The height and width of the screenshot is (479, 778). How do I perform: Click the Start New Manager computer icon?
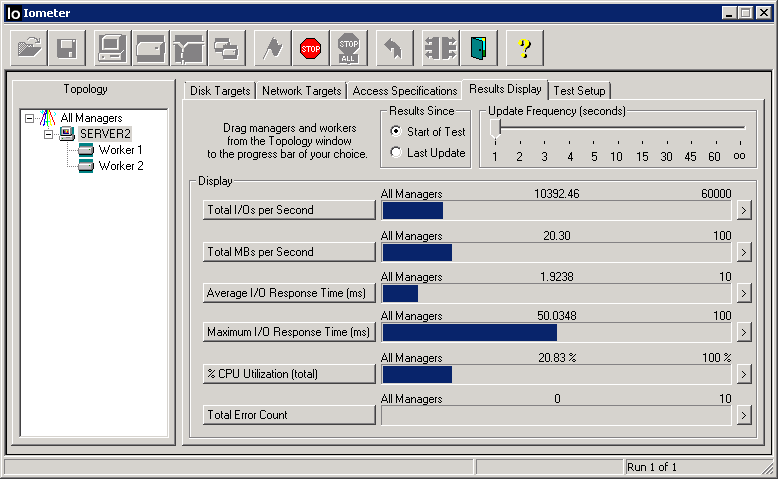[x=112, y=47]
